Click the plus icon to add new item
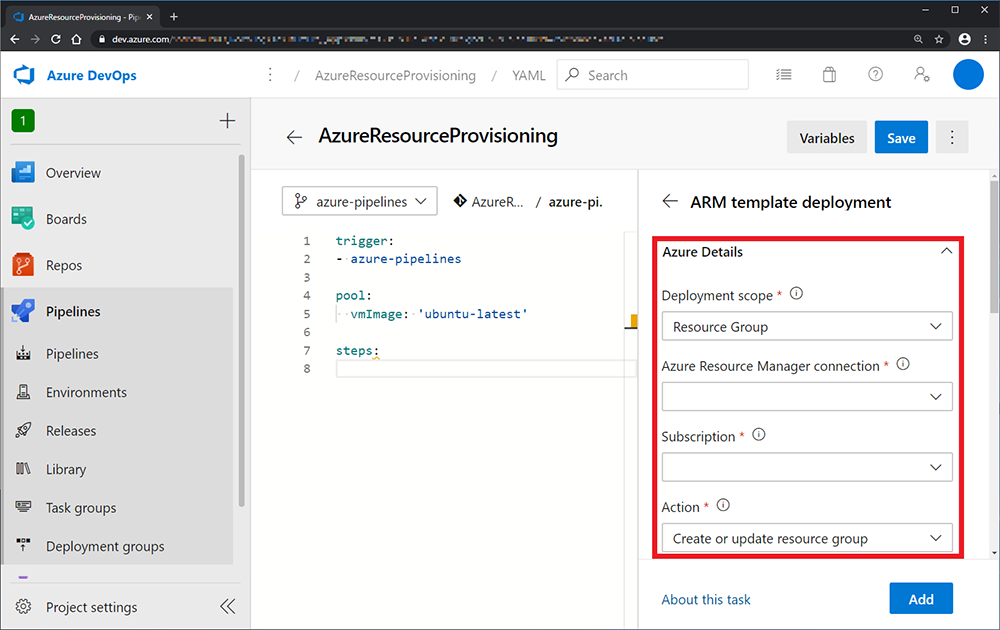This screenshot has height=630, width=1000. point(227,121)
